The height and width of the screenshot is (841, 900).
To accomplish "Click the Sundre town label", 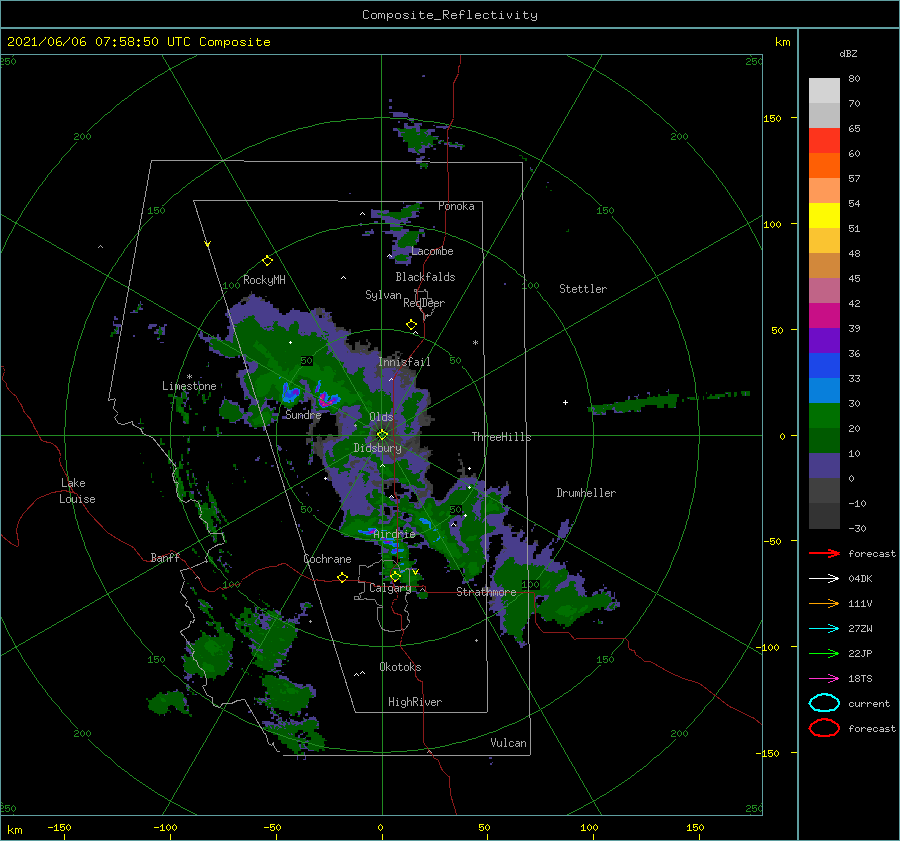I will pos(303,414).
